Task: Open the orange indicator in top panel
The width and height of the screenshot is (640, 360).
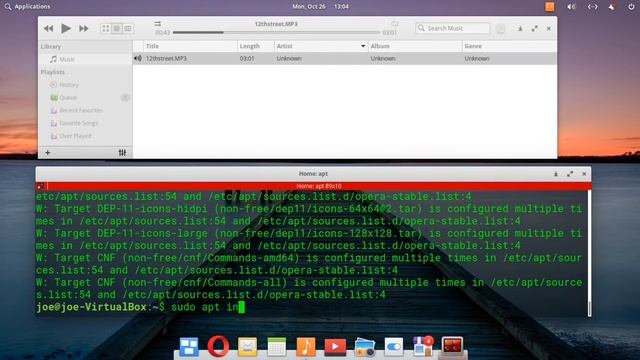Action: [550, 7]
